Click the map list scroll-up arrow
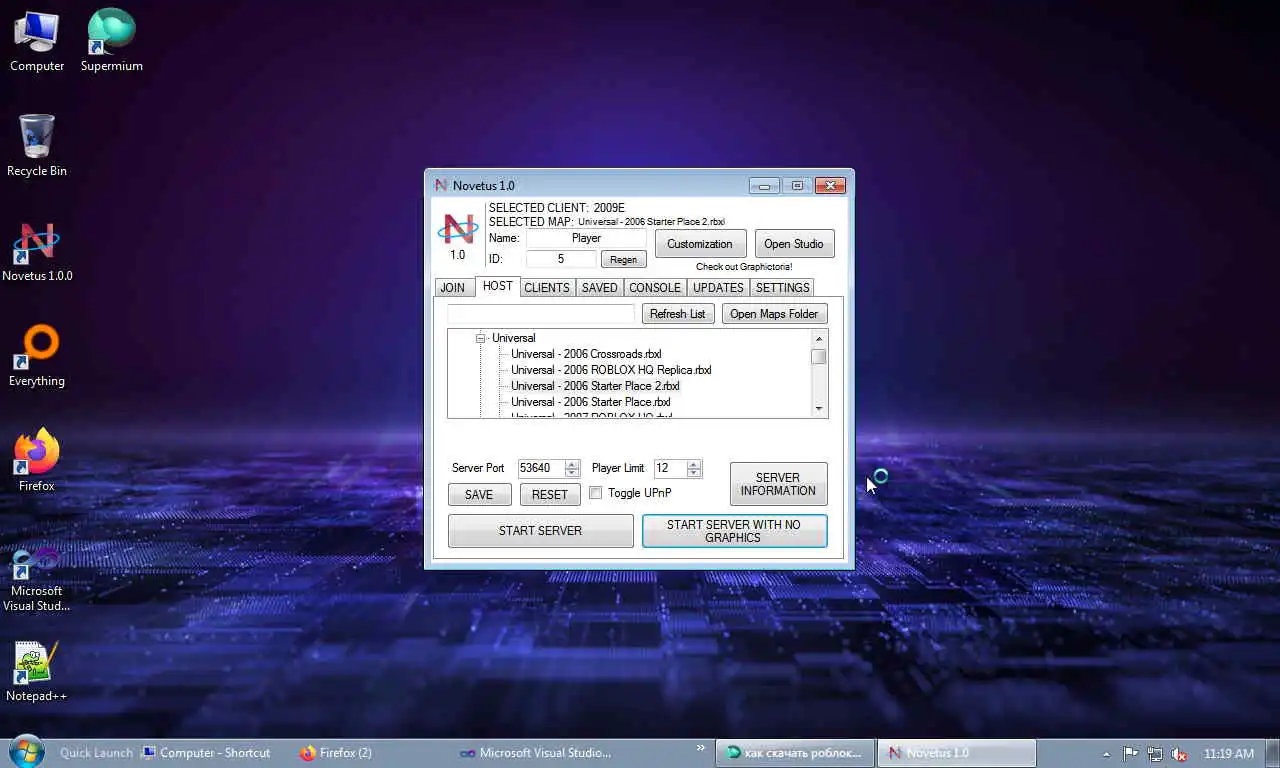The width and height of the screenshot is (1280, 768). point(819,339)
